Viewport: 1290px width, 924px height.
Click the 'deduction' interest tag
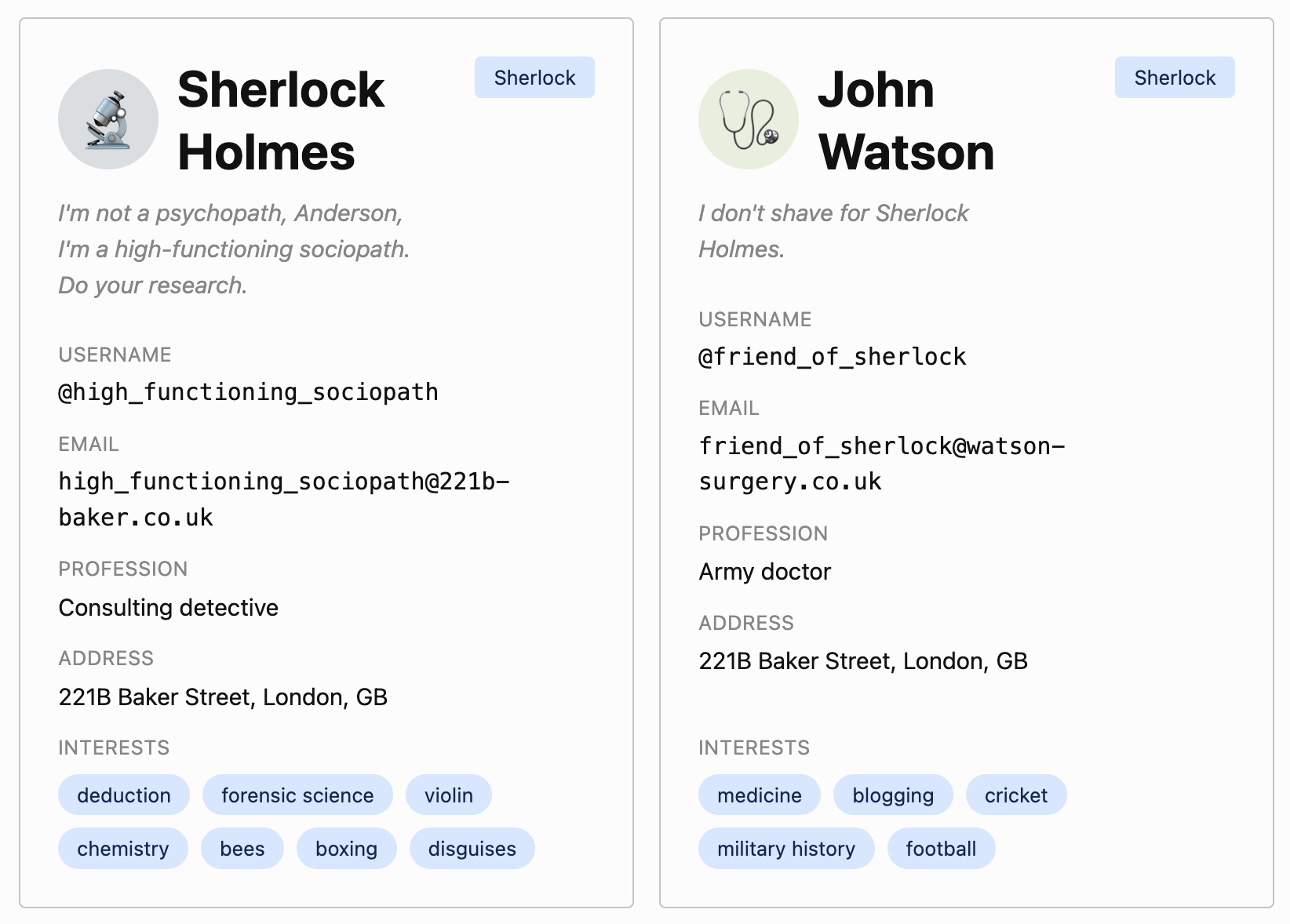(124, 795)
